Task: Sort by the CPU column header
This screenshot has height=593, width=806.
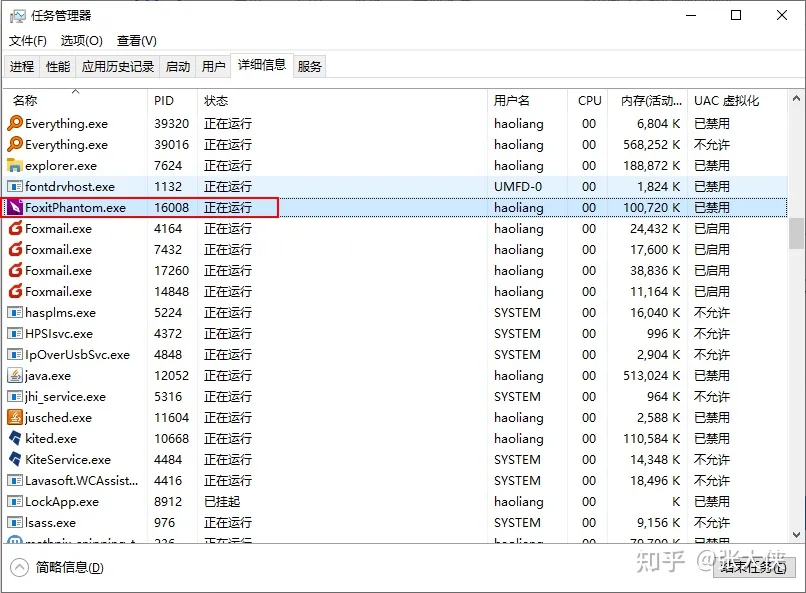Action: point(587,100)
